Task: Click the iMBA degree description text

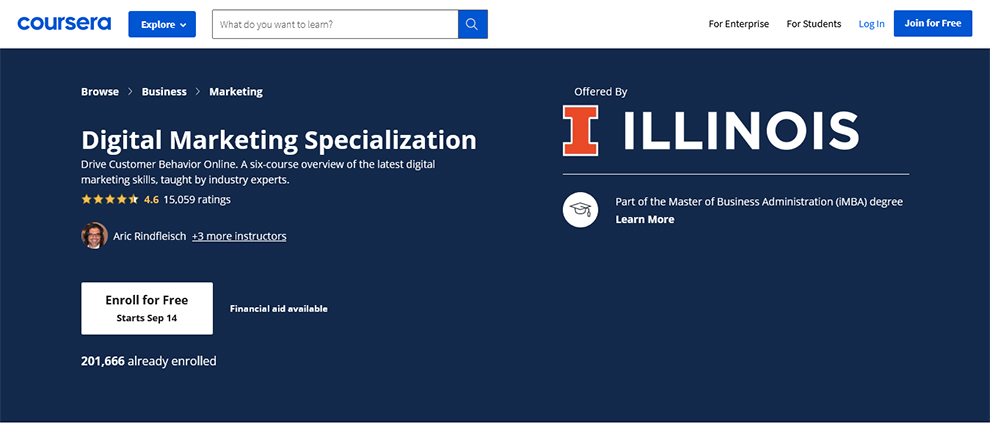Action: (759, 202)
